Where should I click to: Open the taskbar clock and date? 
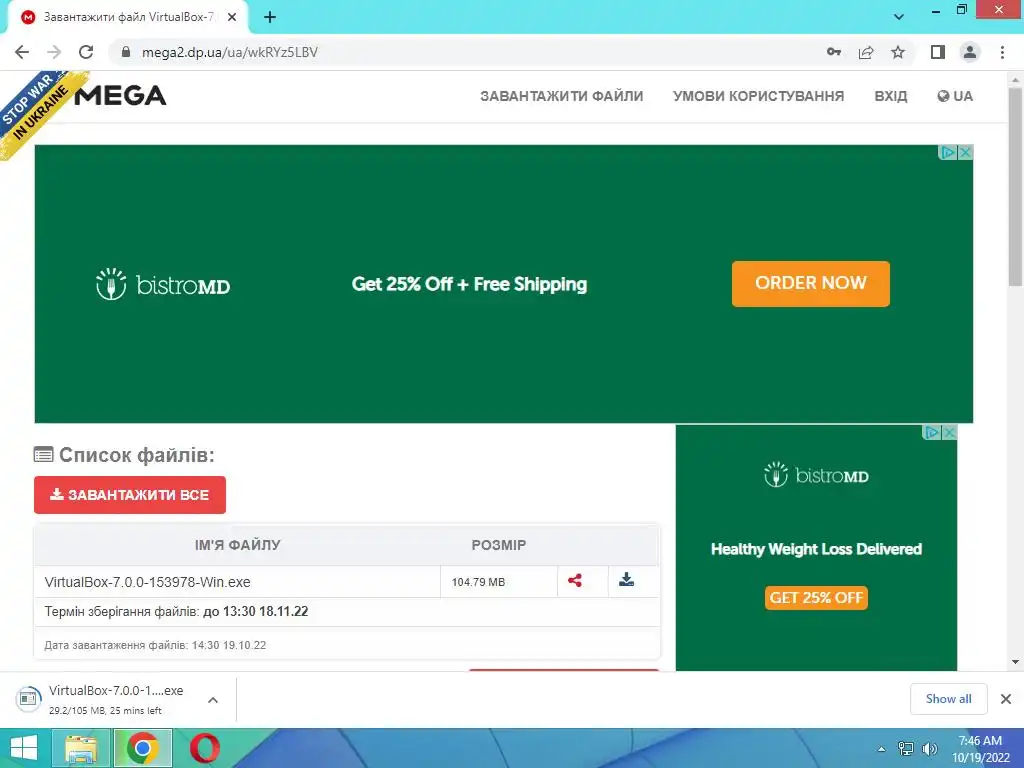(980, 749)
